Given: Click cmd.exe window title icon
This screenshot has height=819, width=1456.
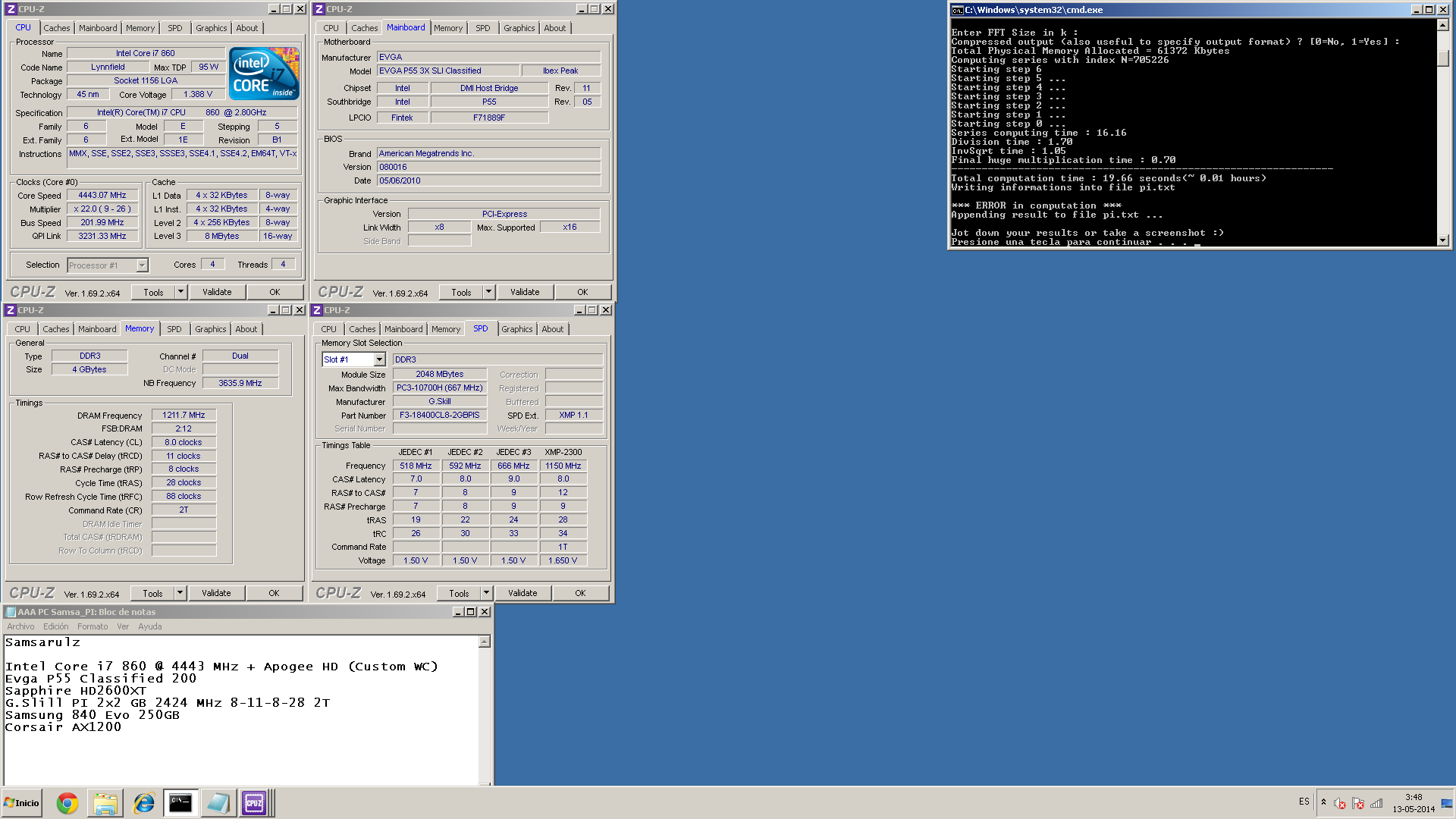Looking at the screenshot, I should tap(958, 10).
